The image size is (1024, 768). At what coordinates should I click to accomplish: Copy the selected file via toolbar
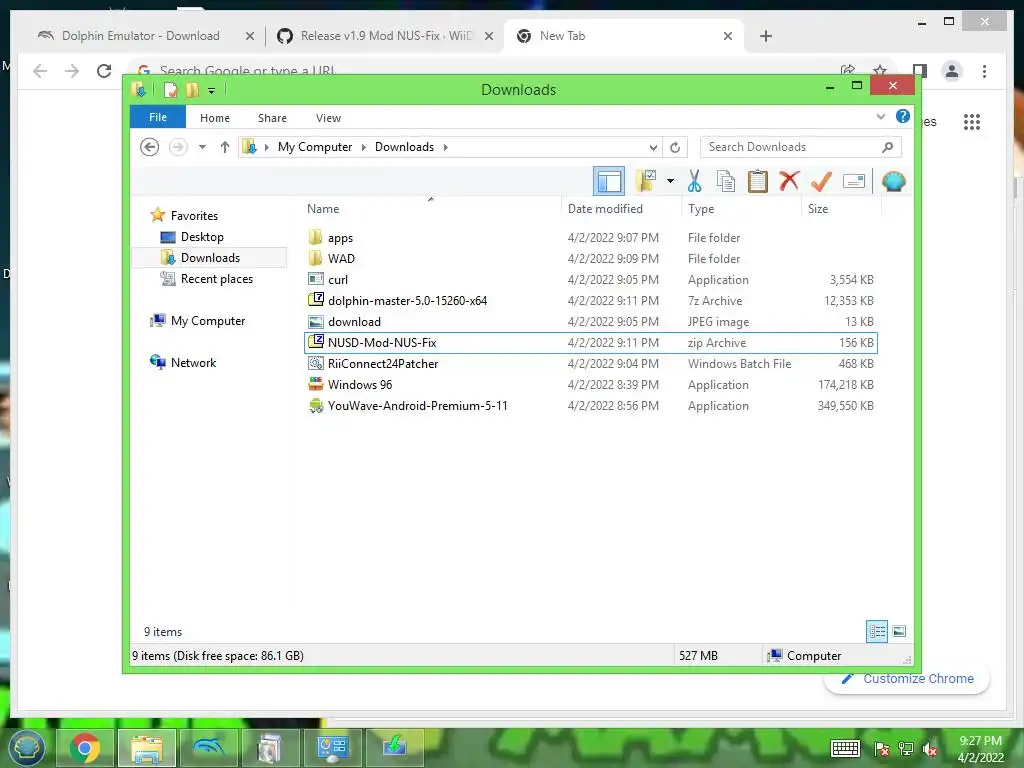click(726, 181)
